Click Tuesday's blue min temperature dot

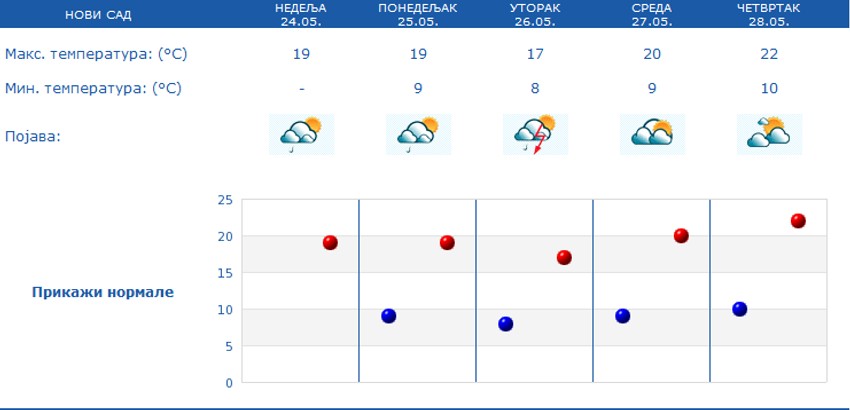506,324
